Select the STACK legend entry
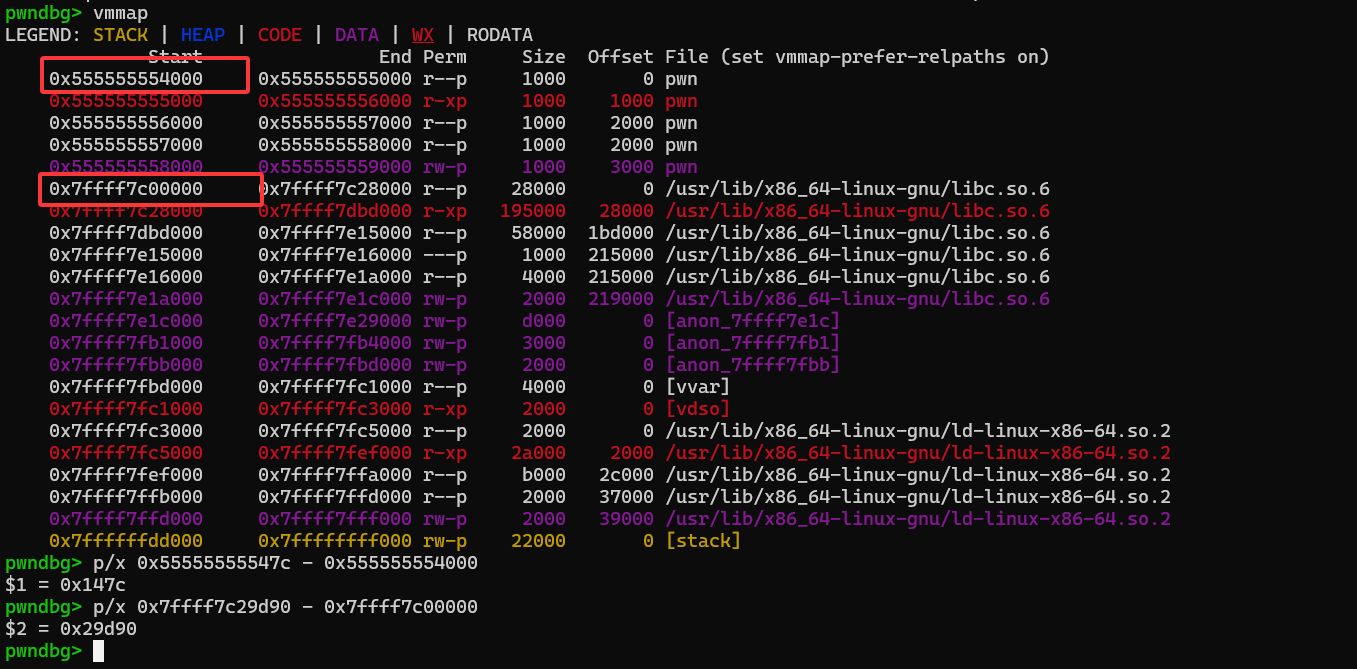1357x669 pixels. (120, 35)
